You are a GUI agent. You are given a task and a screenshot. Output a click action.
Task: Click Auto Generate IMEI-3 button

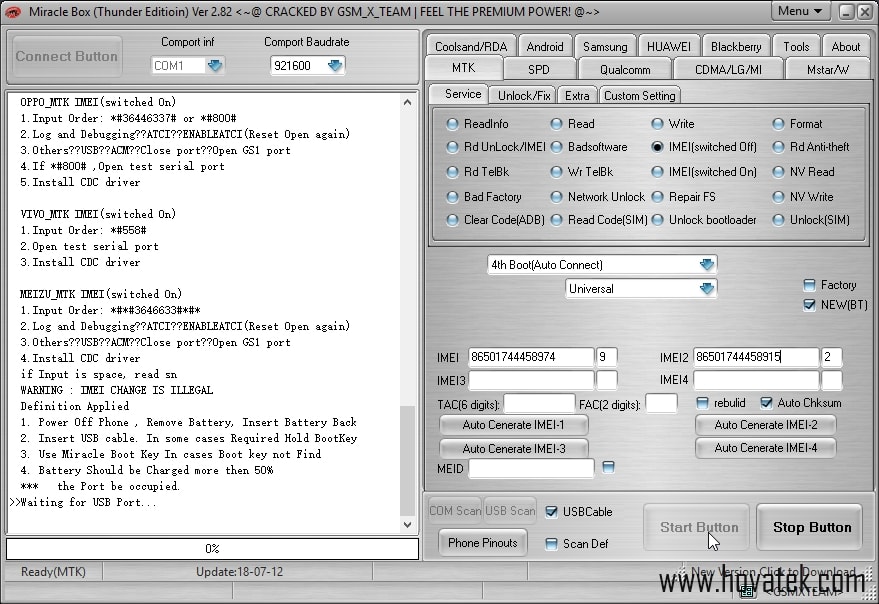(513, 449)
